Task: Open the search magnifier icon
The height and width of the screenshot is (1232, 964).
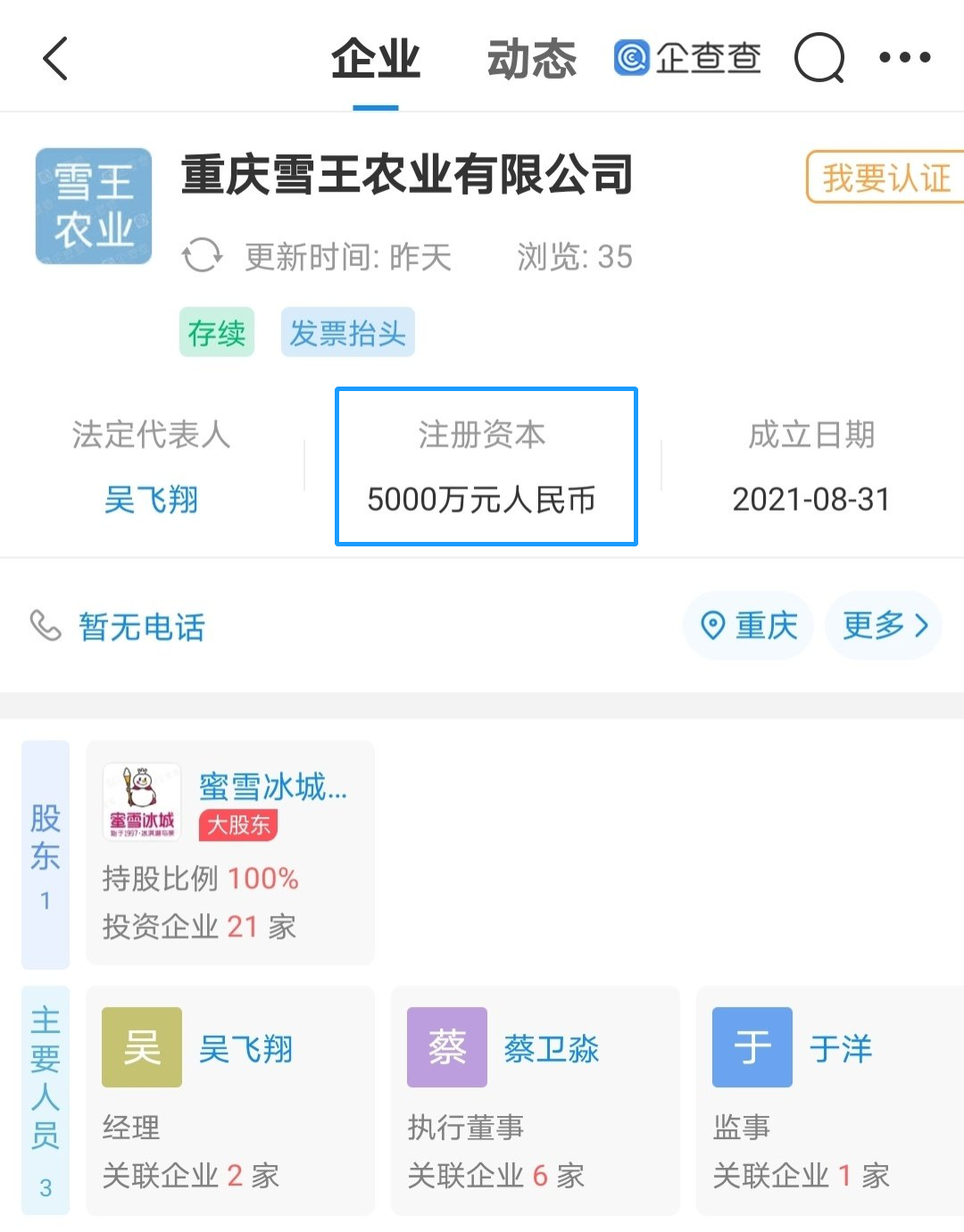Action: click(819, 58)
